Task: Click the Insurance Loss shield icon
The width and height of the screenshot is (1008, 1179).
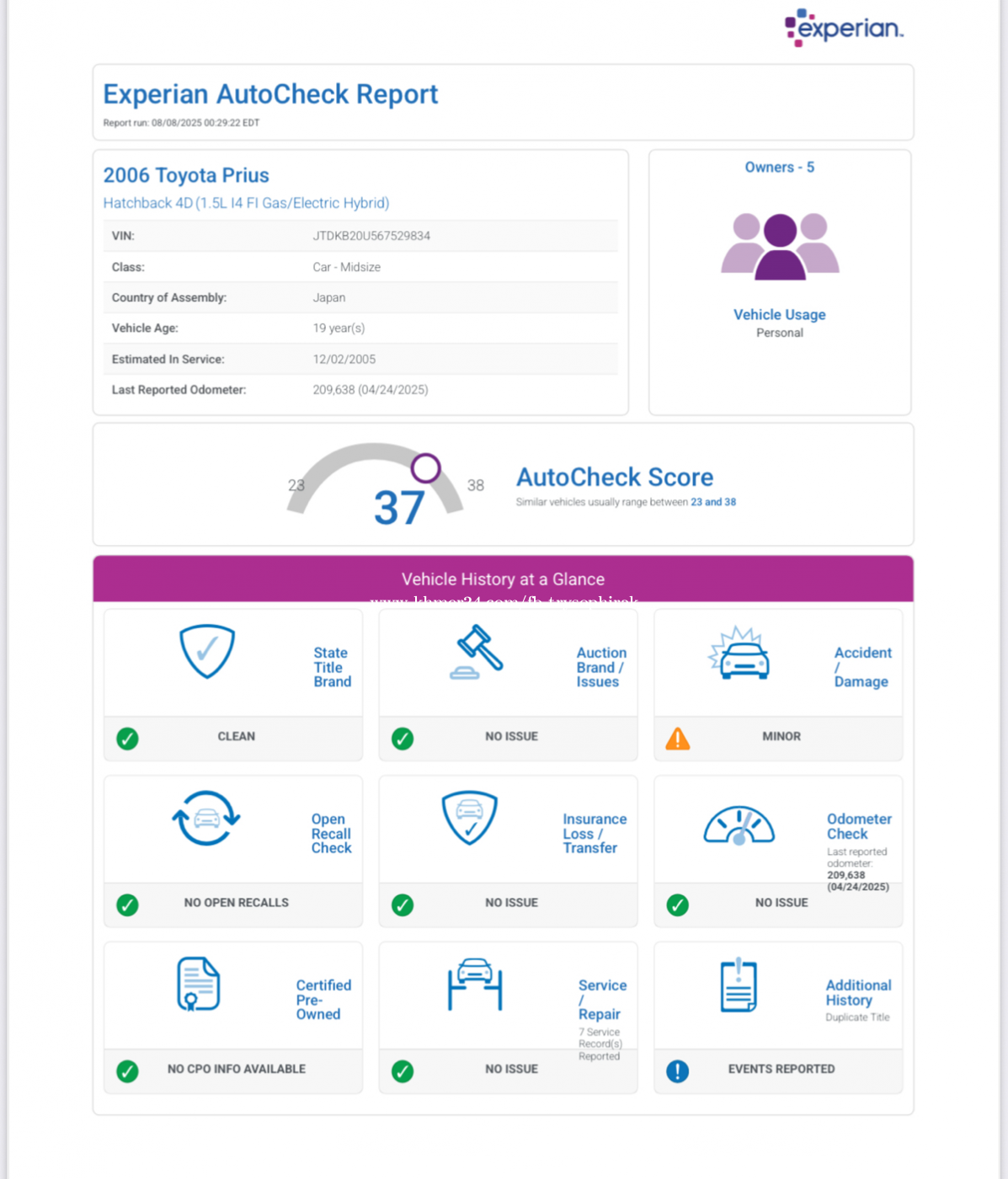Action: click(x=470, y=817)
